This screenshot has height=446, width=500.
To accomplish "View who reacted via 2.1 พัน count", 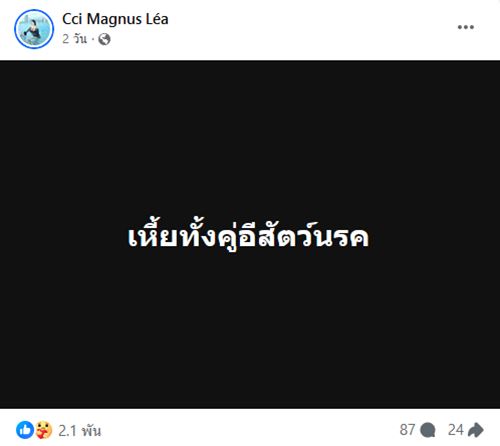I will 80,430.
